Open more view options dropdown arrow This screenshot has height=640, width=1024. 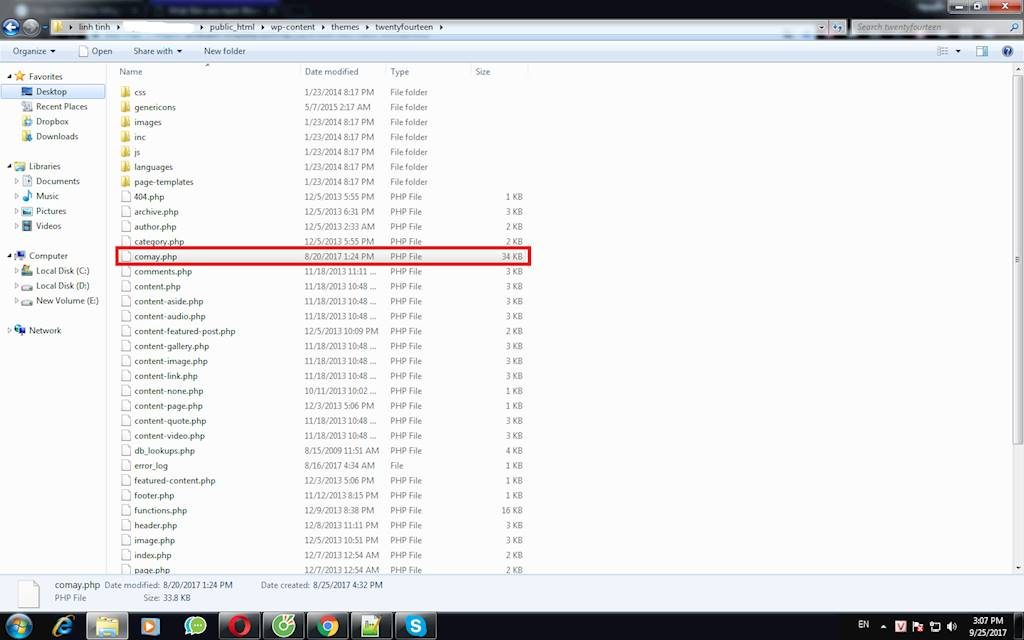pyautogui.click(x=958, y=51)
